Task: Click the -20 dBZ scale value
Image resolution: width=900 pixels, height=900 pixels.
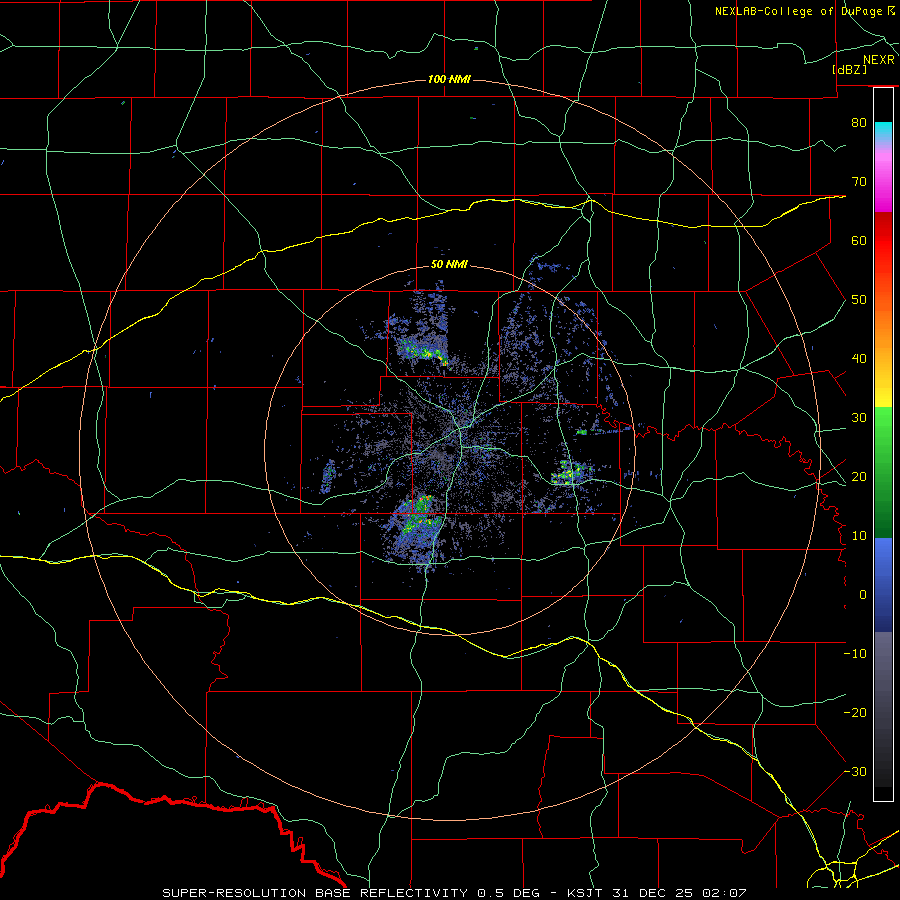Action: pyautogui.click(x=855, y=712)
